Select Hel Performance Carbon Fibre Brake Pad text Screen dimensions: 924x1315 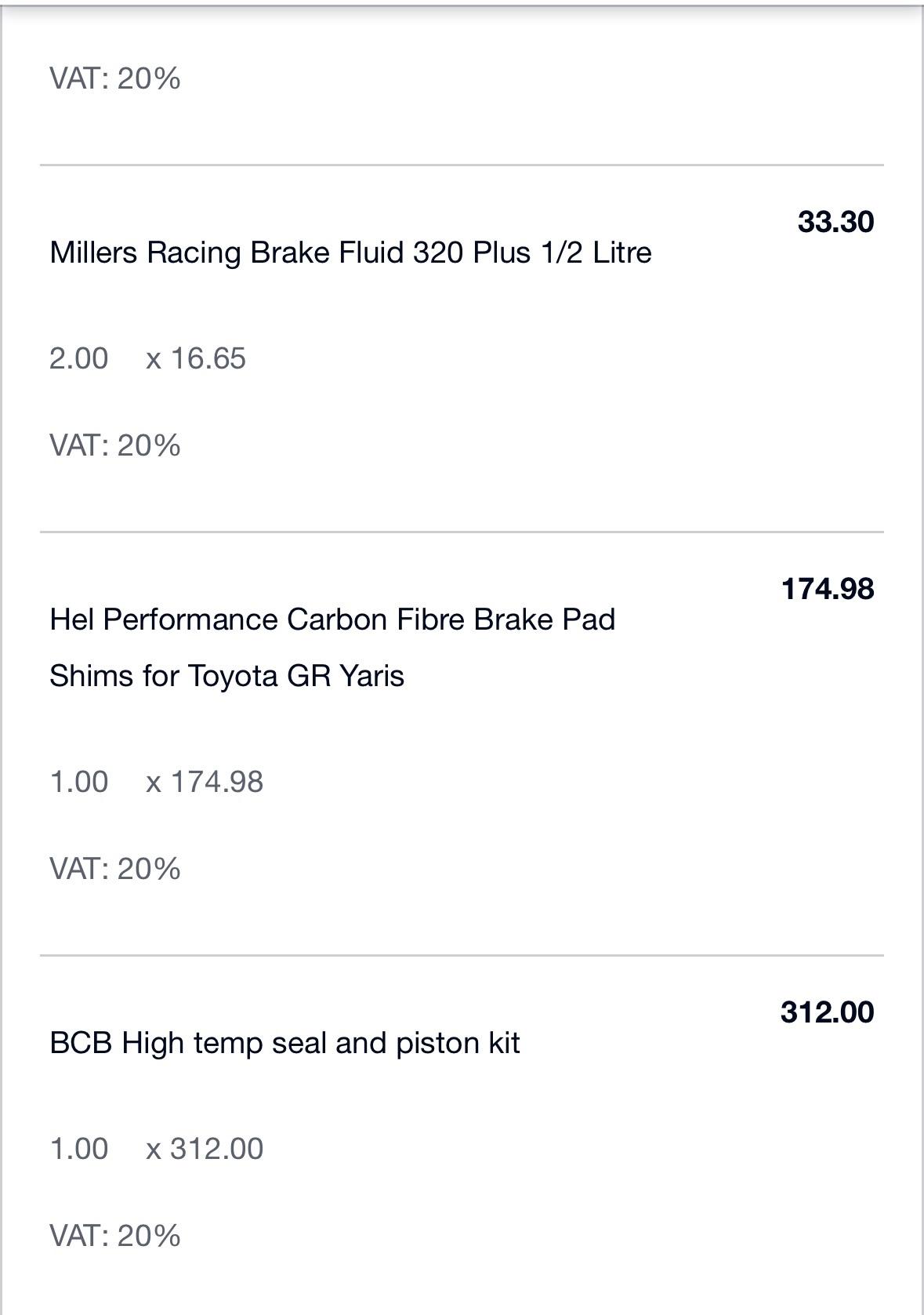pos(332,619)
